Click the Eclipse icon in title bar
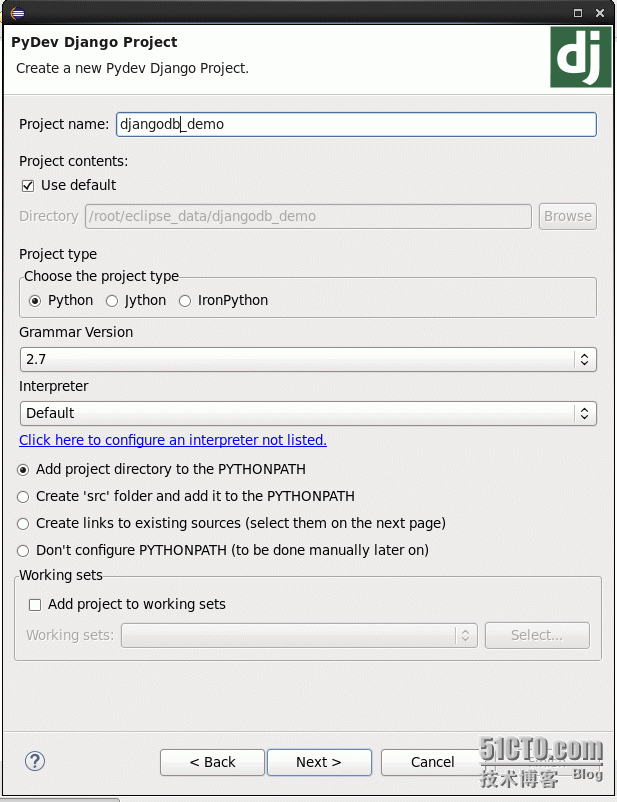The width and height of the screenshot is (617, 802). click(x=16, y=13)
